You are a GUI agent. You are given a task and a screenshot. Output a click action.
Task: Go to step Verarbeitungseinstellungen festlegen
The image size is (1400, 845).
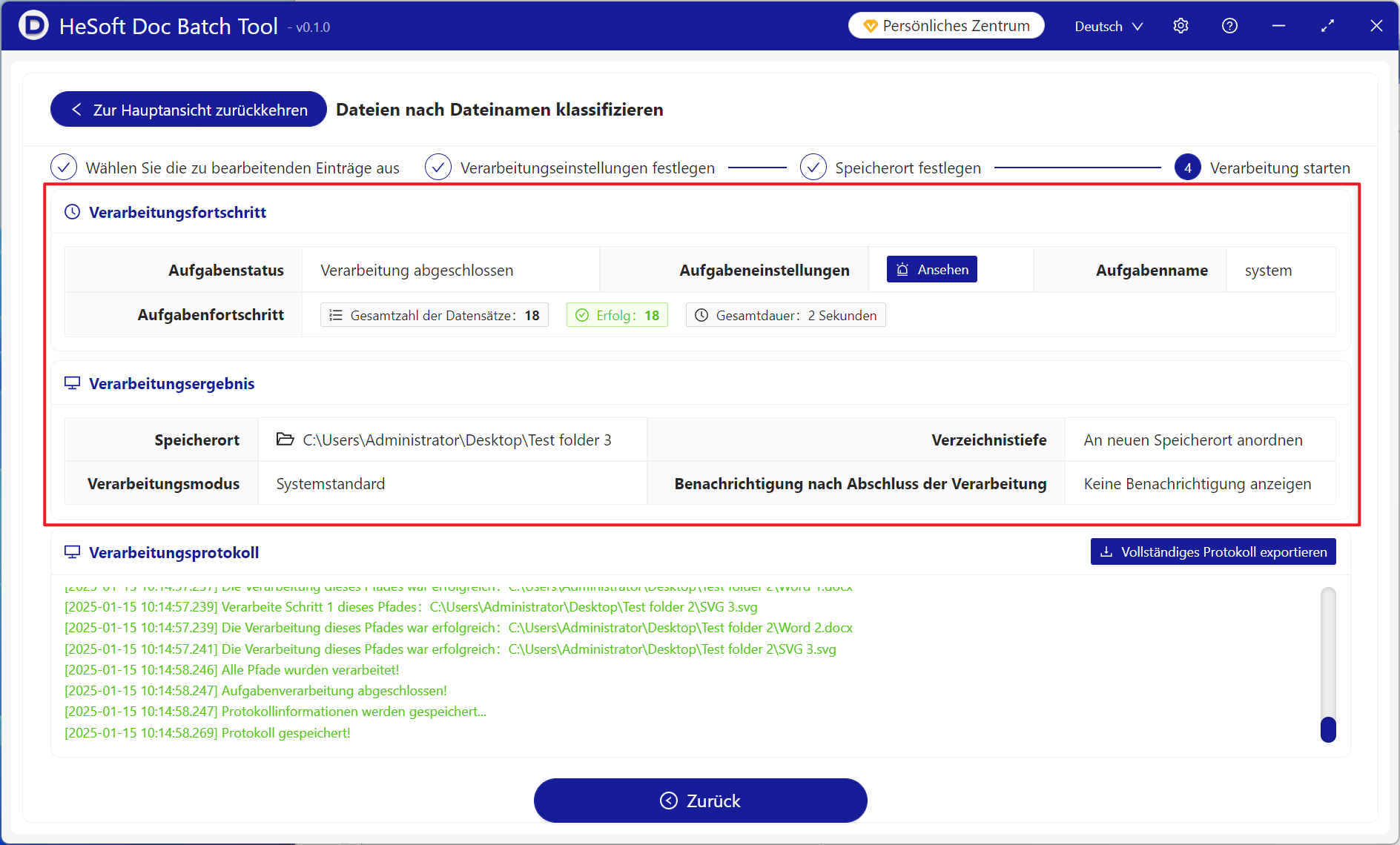[587, 168]
